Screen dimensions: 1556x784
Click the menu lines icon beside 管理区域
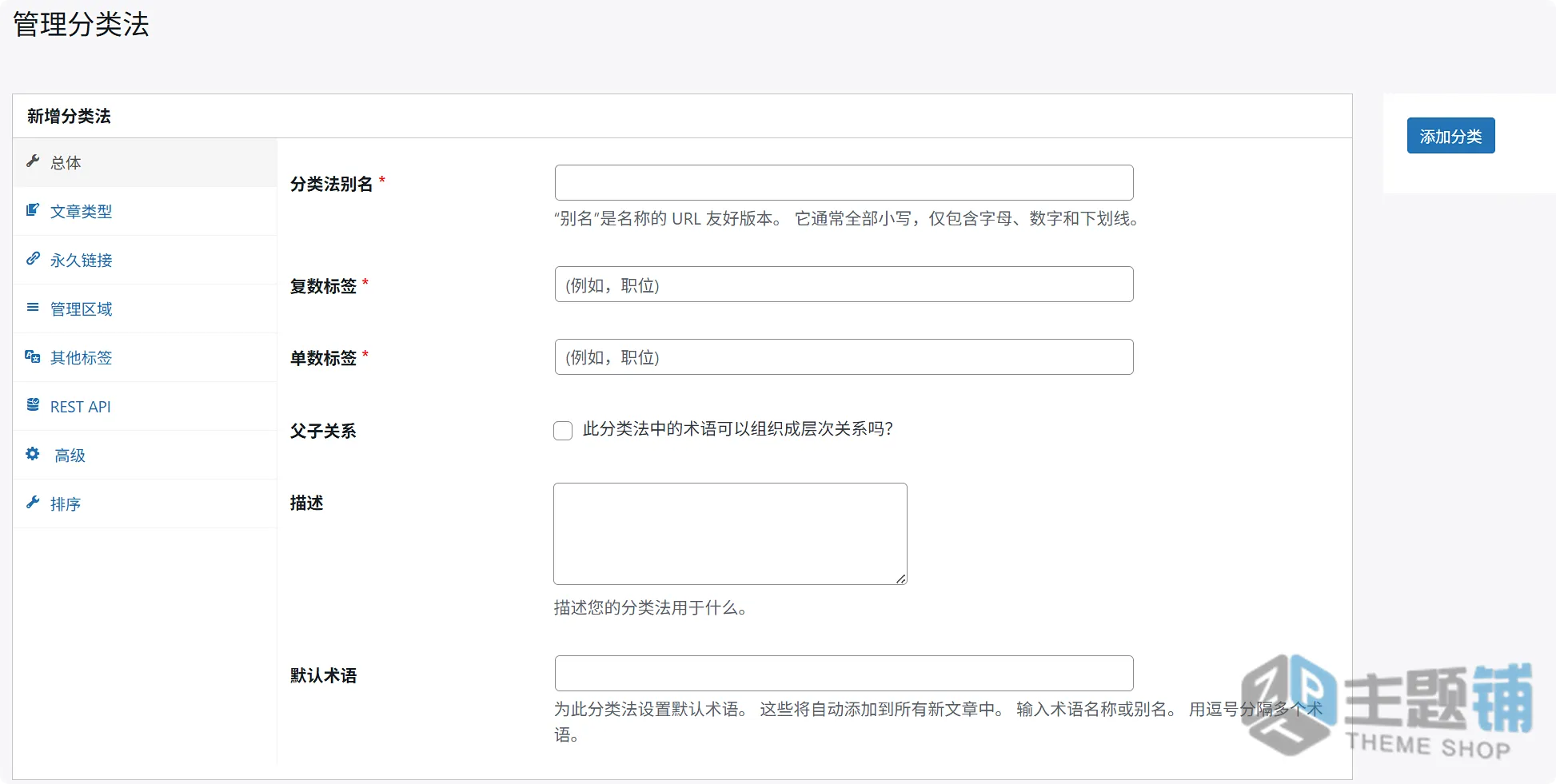click(x=33, y=307)
